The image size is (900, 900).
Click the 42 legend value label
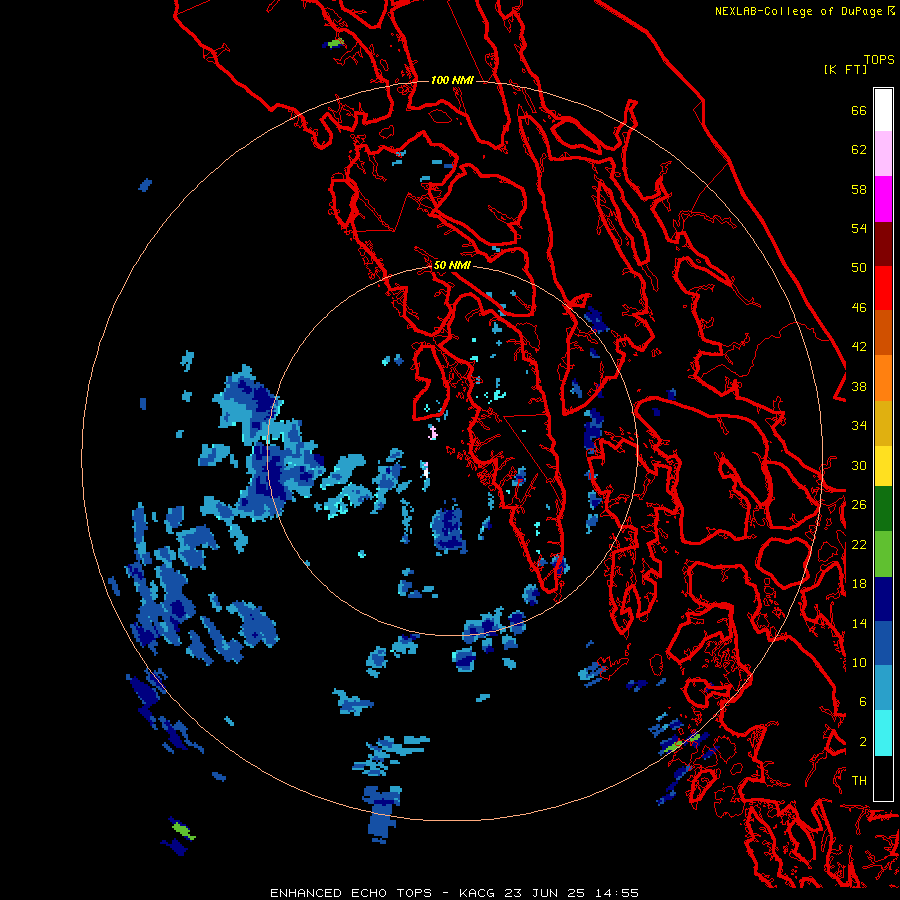[859, 347]
